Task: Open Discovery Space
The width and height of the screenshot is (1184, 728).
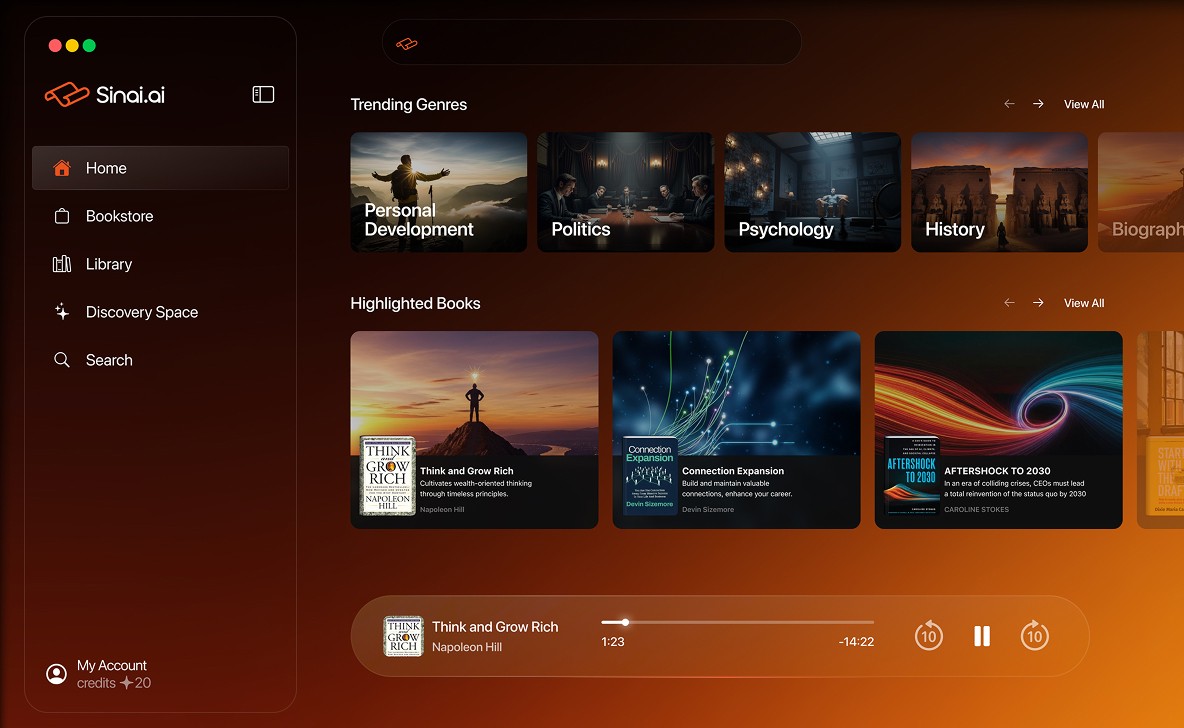Action: coord(160,312)
